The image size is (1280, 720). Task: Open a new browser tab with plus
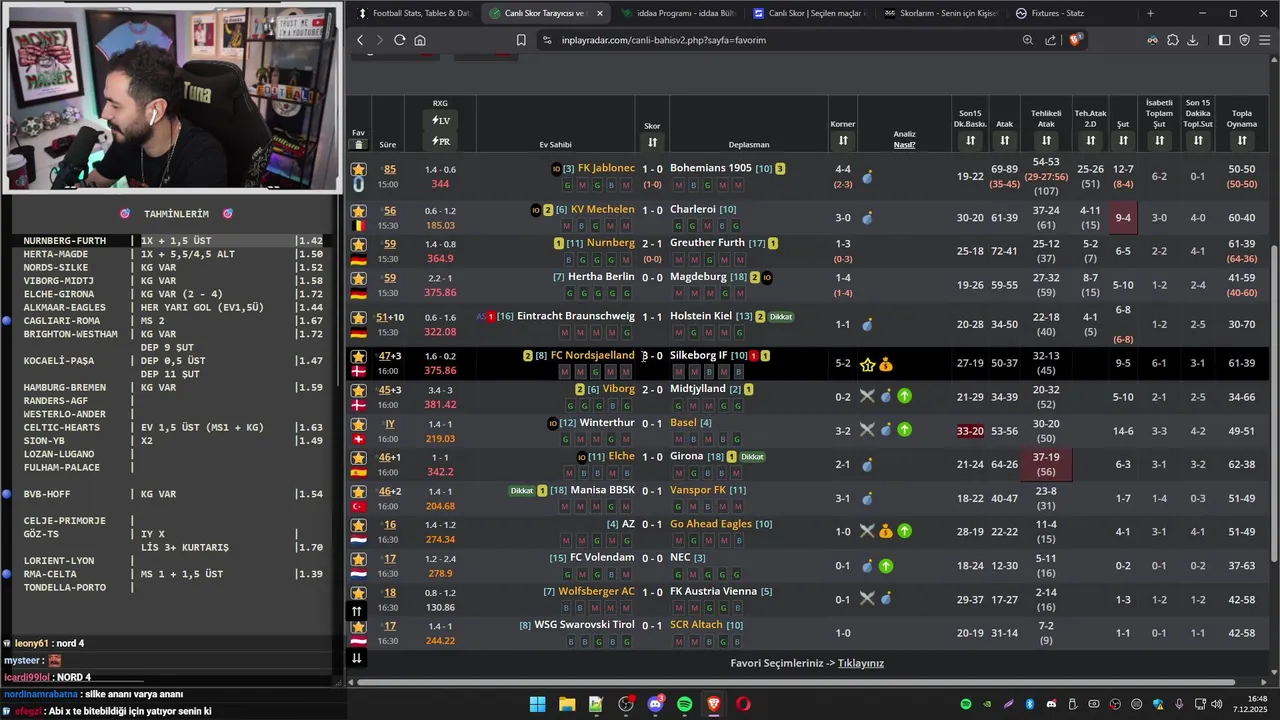click(x=1150, y=13)
